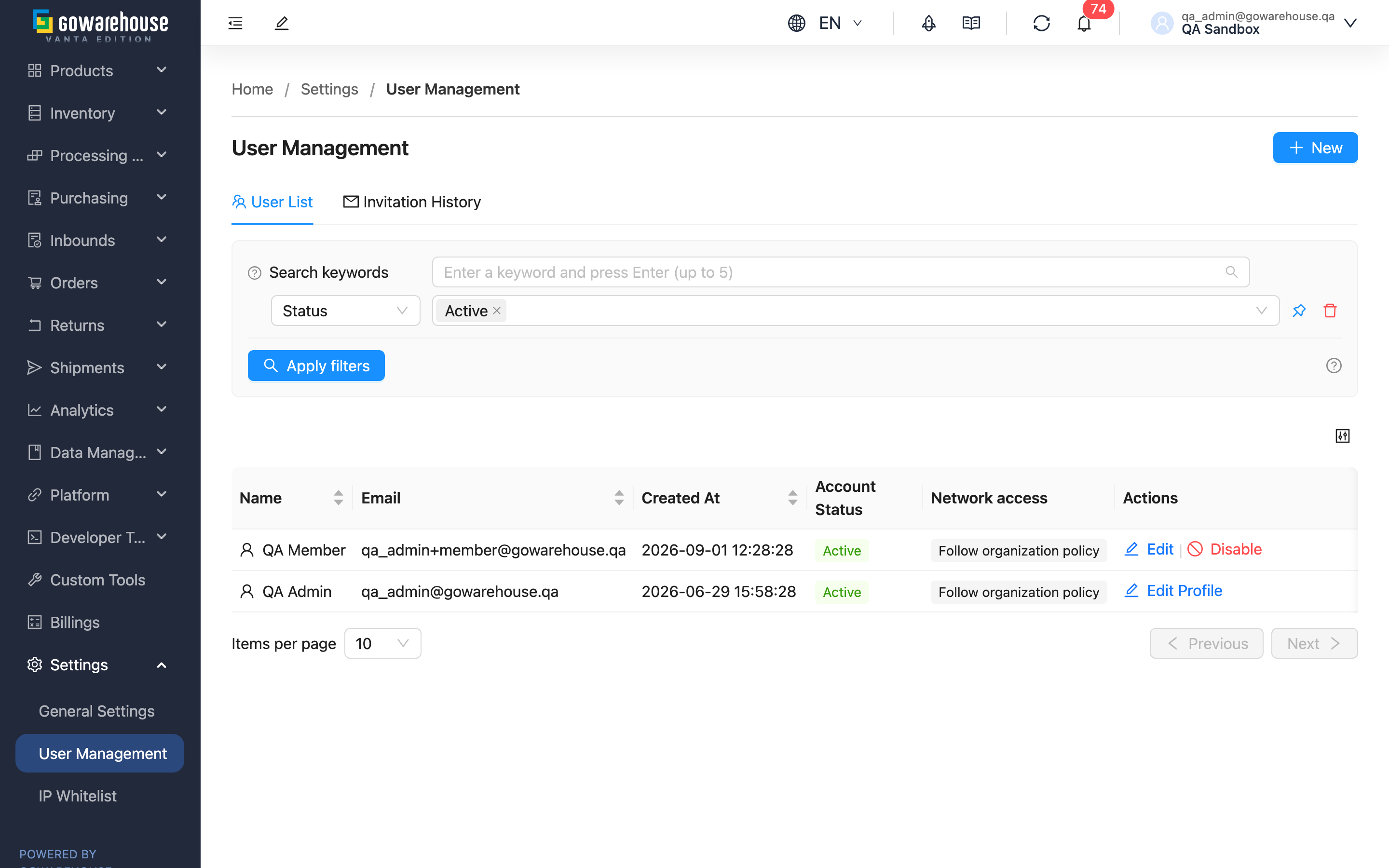The height and width of the screenshot is (868, 1389).
Task: Open filter help question-mark icon
Action: point(1334,366)
